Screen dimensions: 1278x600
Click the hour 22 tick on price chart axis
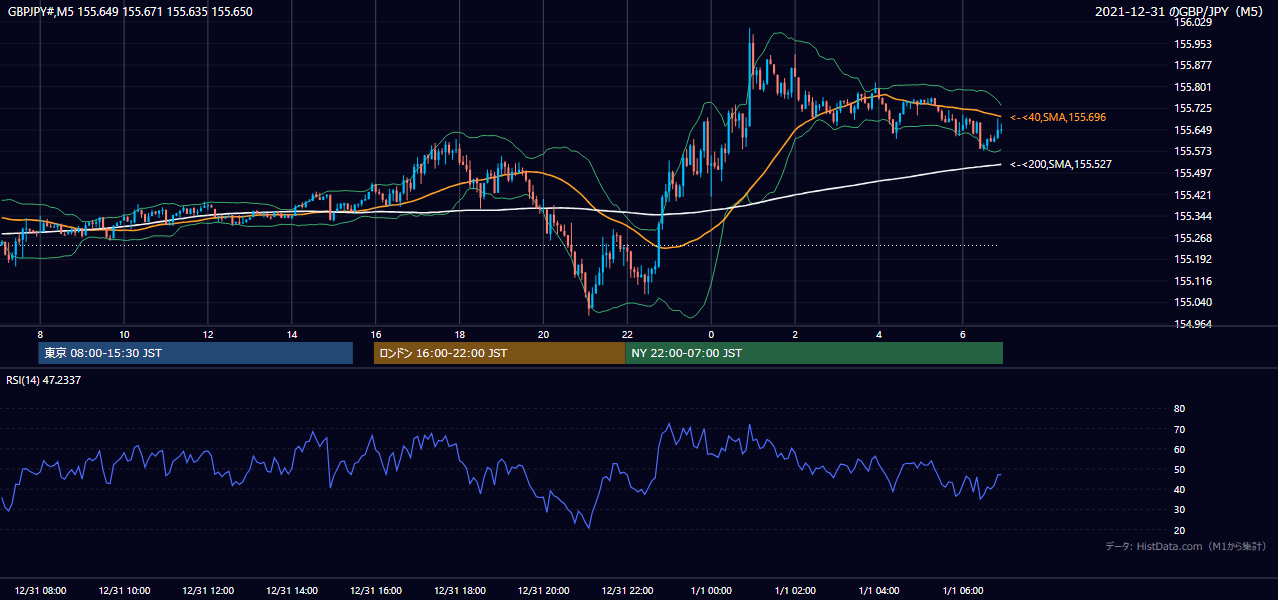[627, 334]
